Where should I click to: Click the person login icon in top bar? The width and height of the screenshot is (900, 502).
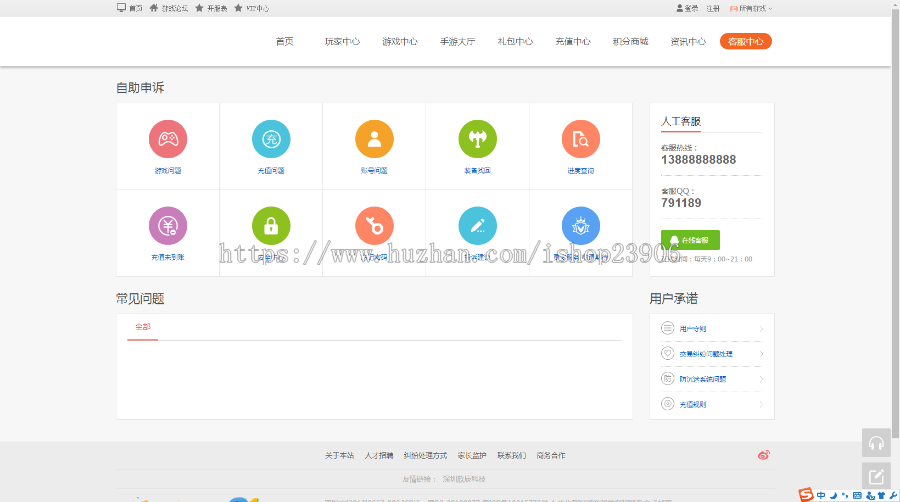tap(680, 9)
